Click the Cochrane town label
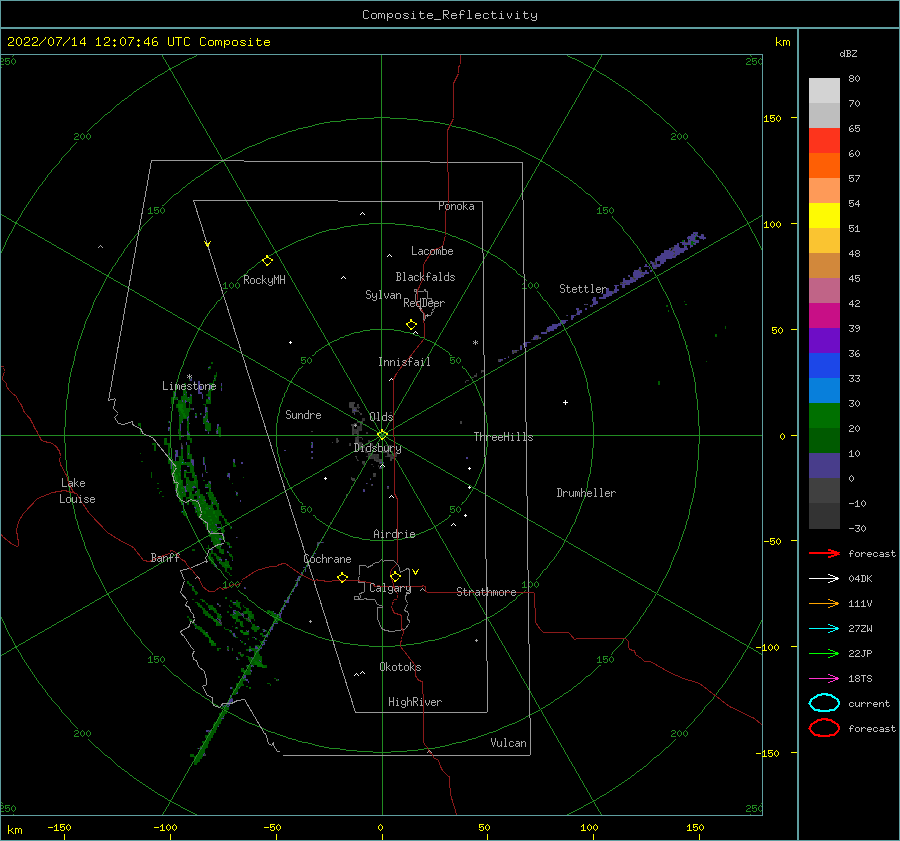 pyautogui.click(x=327, y=559)
